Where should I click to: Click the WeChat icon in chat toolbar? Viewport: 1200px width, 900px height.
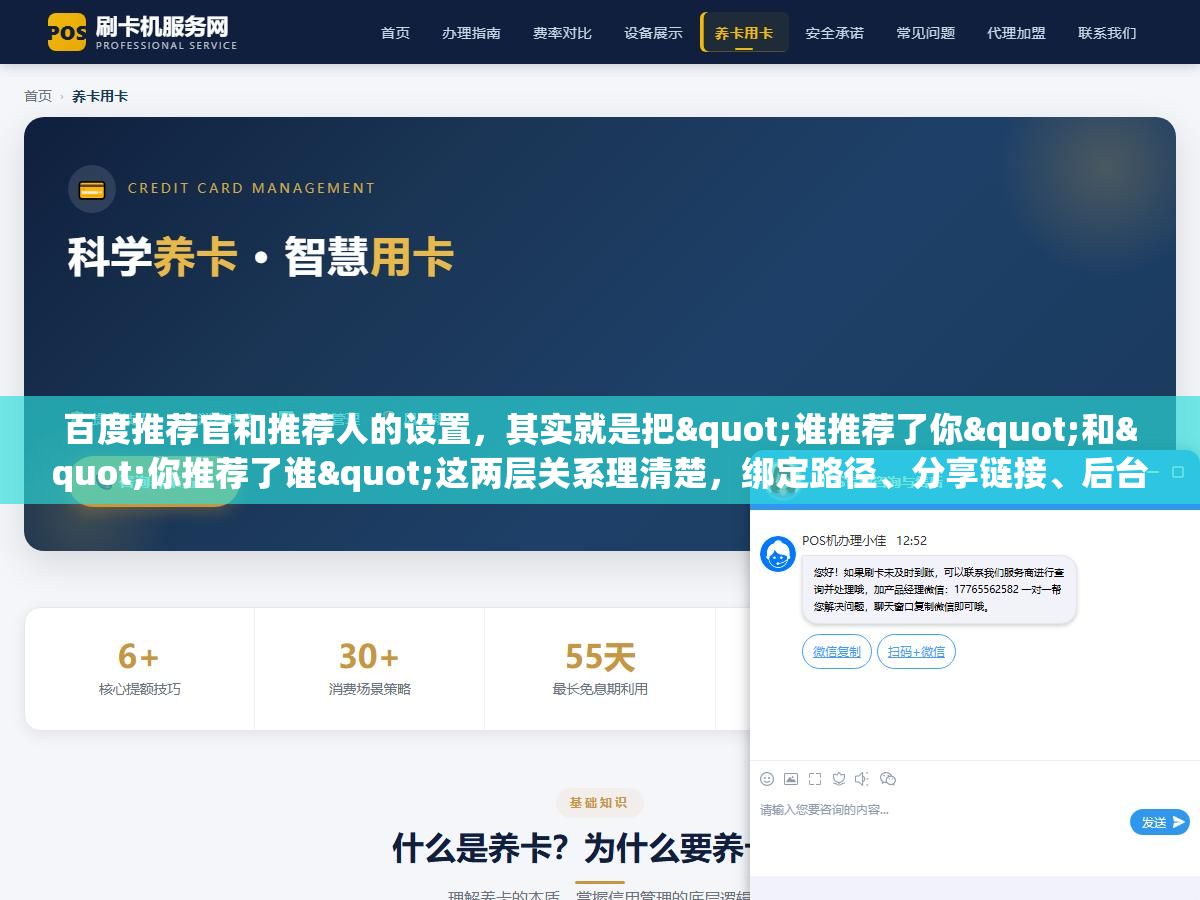[888, 779]
